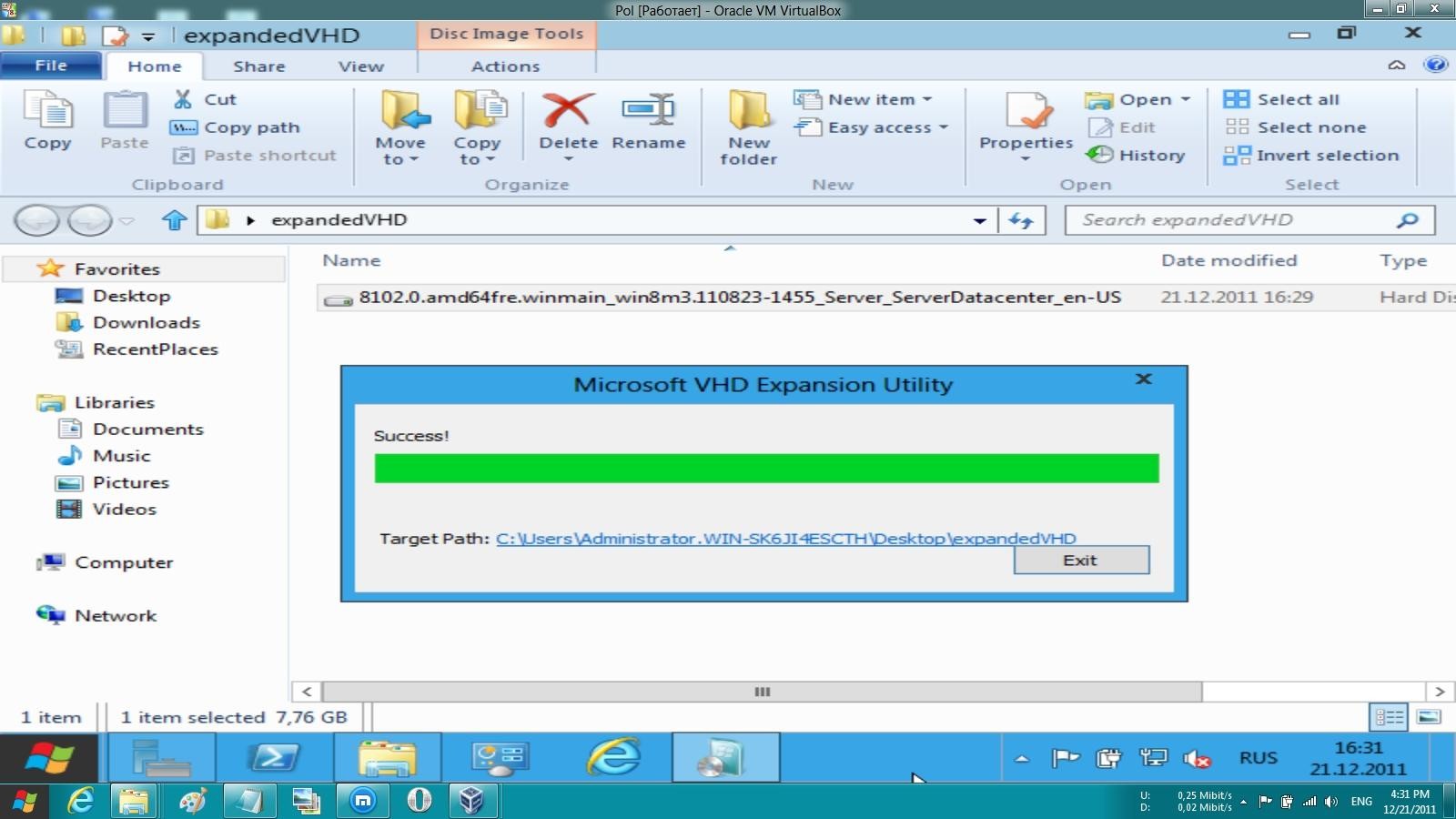Open Pictures library
The width and height of the screenshot is (1456, 819).
point(130,482)
